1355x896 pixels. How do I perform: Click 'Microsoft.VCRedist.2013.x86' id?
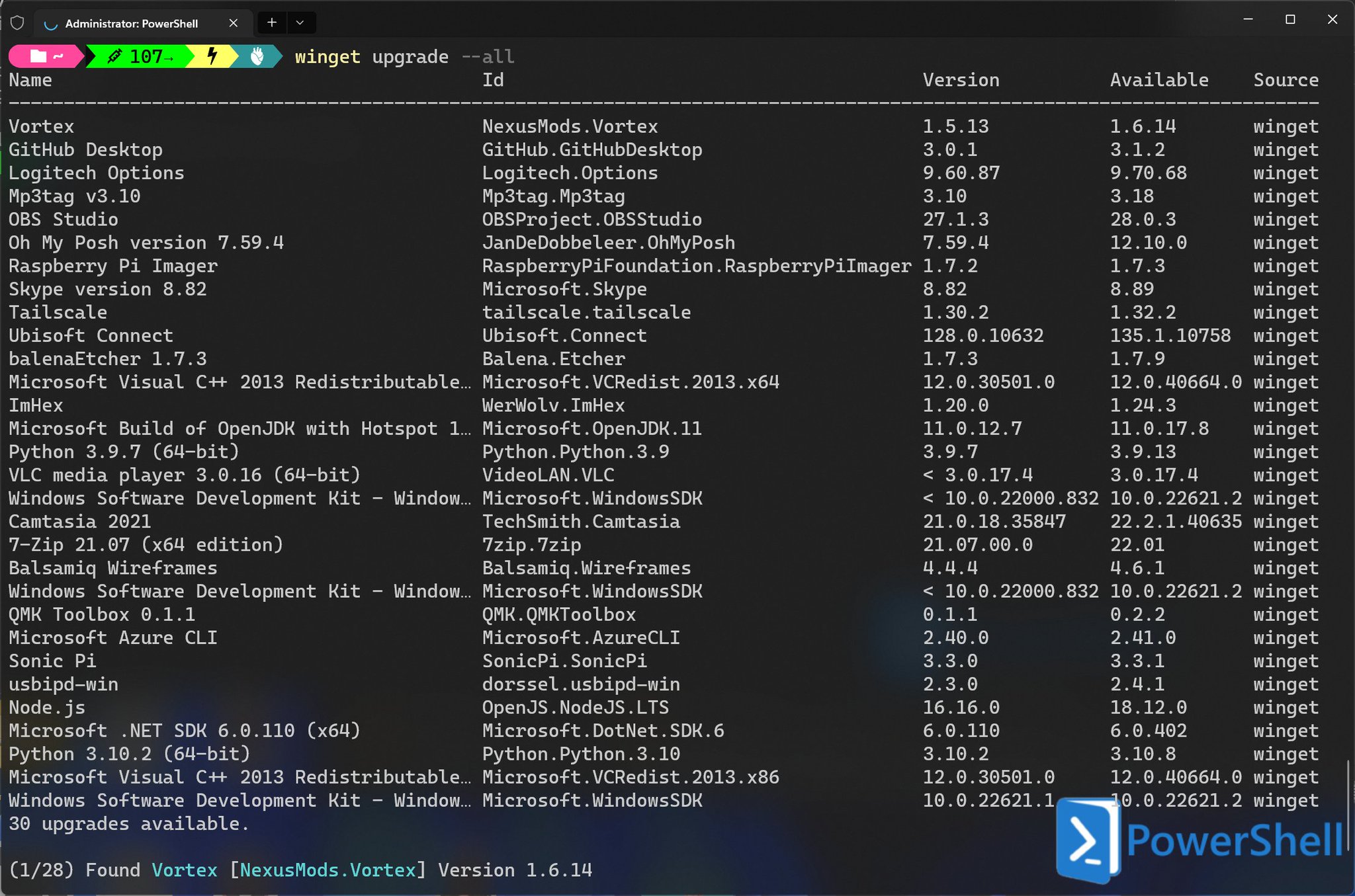[x=631, y=778]
